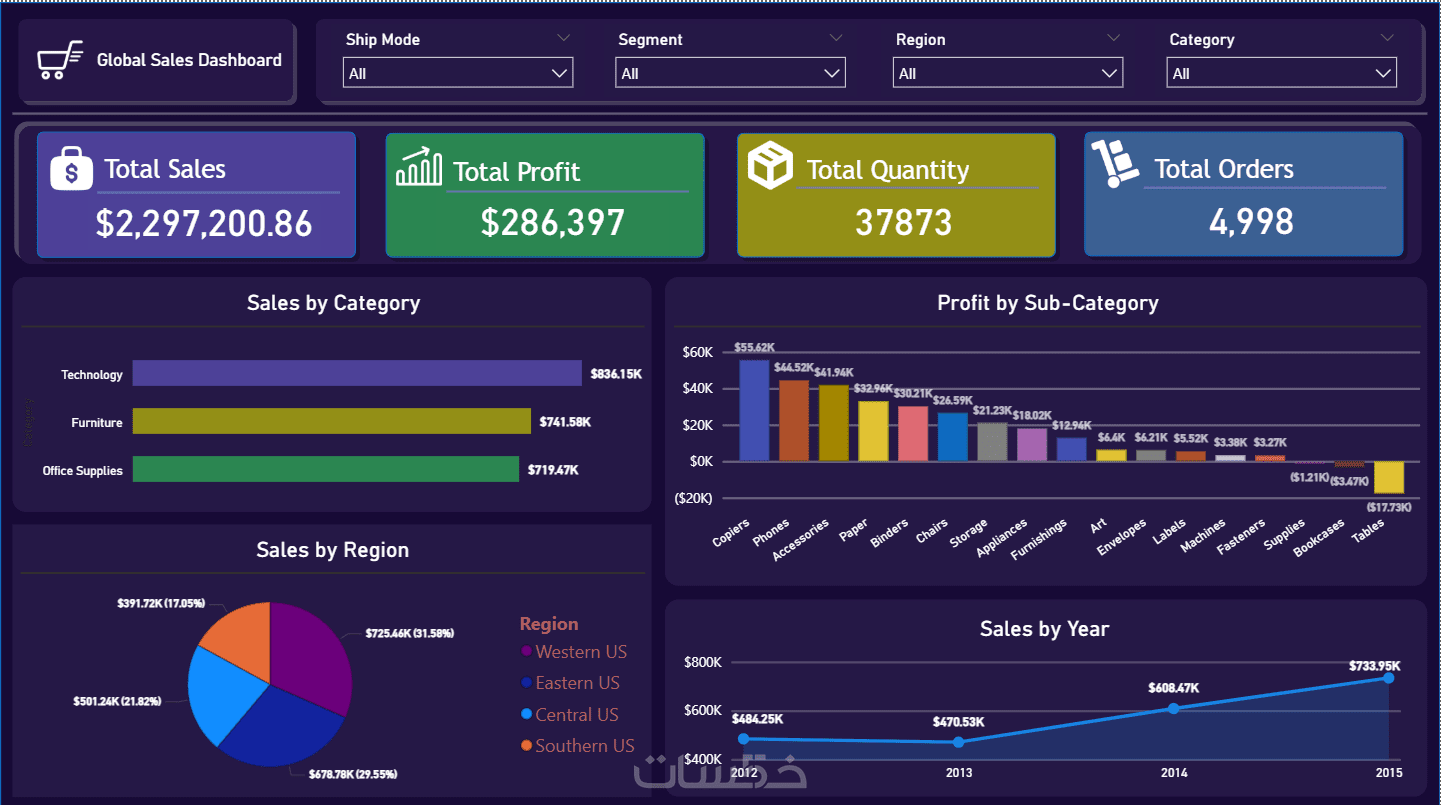The height and width of the screenshot is (805, 1441).
Task: Select the Furniture bar in Sales by Category
Action: coord(332,421)
